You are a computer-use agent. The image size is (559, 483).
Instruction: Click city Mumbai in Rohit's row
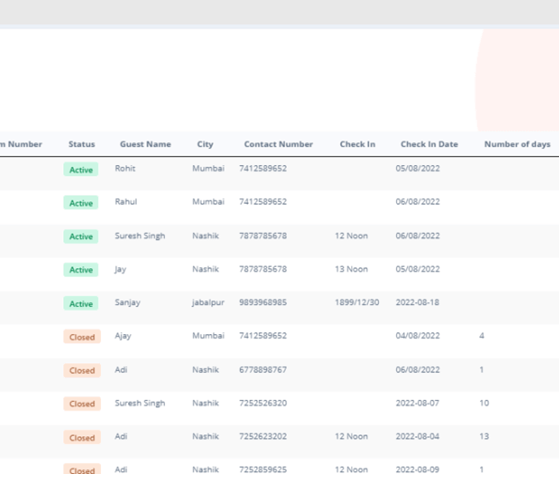pyautogui.click(x=208, y=168)
